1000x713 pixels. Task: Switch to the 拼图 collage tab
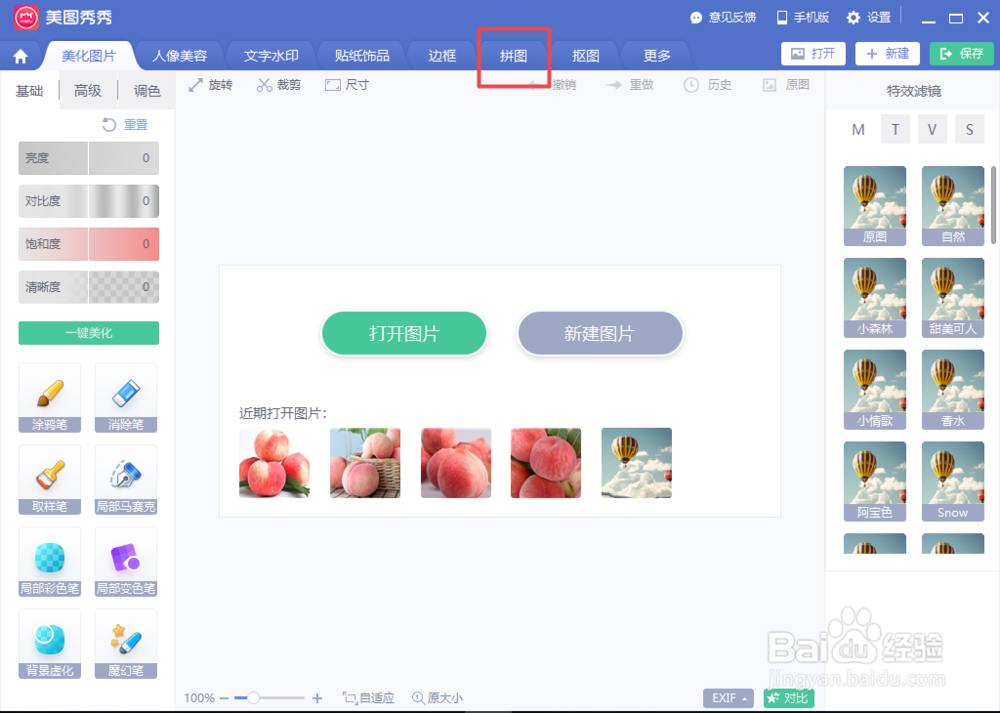coord(513,56)
